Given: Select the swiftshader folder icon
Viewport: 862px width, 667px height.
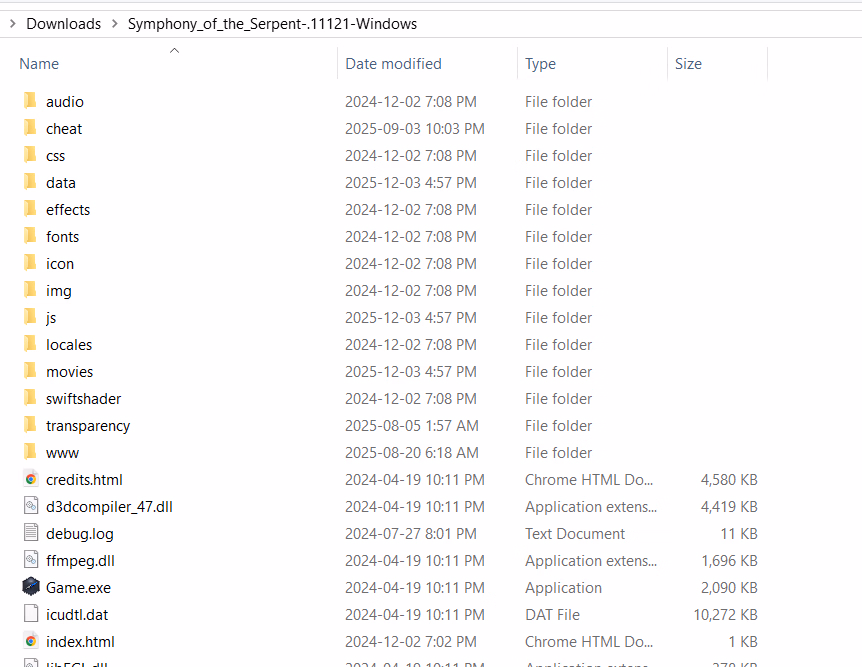Looking at the screenshot, I should coord(30,398).
